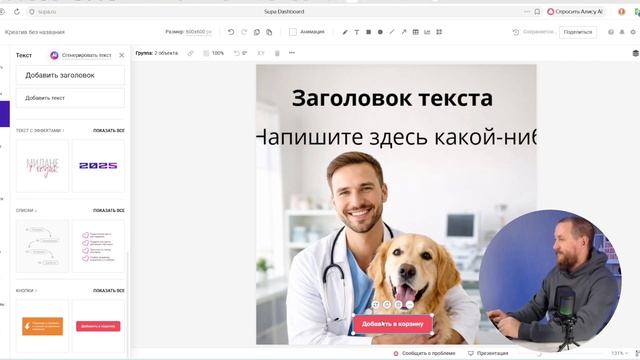640x360 pixels.
Task: Rename the creative 'Креатив без названия'
Action: click(35, 32)
